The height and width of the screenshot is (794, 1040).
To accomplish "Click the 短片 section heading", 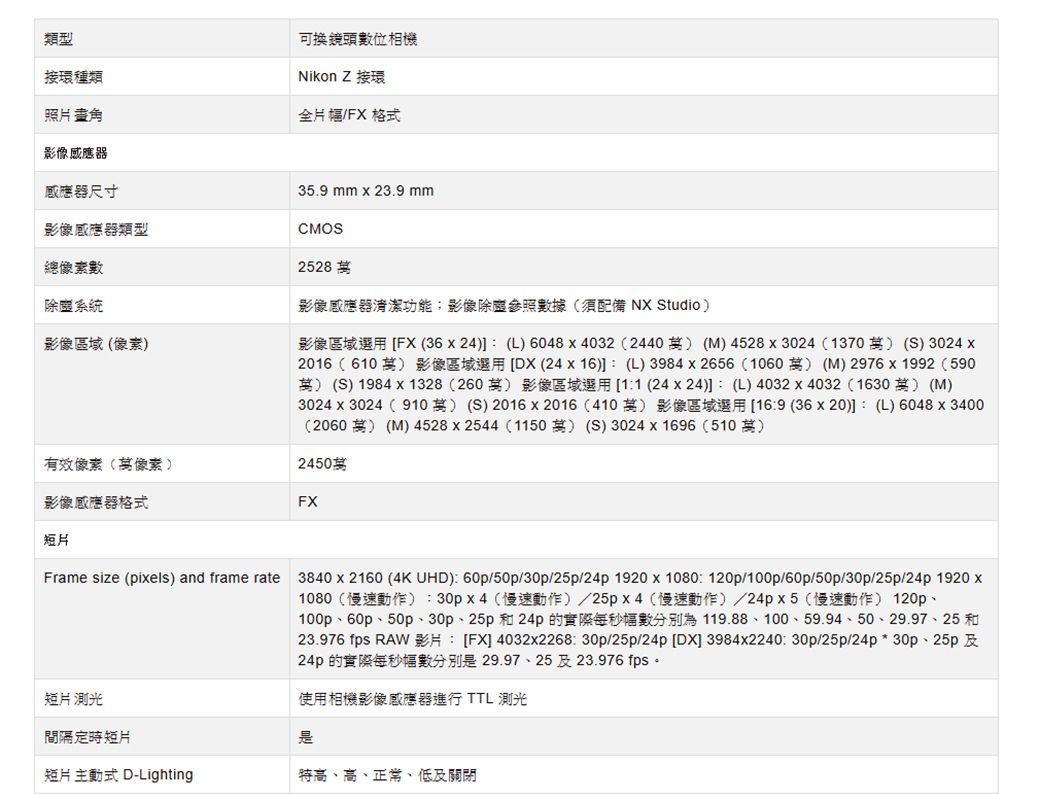I will click(56, 540).
